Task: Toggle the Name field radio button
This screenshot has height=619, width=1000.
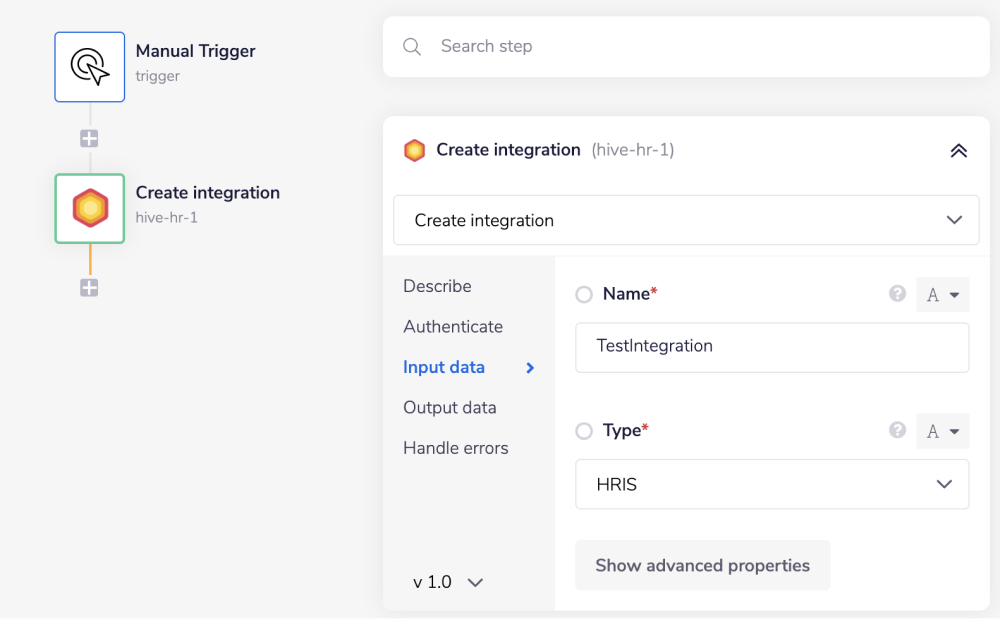Action: pos(584,295)
